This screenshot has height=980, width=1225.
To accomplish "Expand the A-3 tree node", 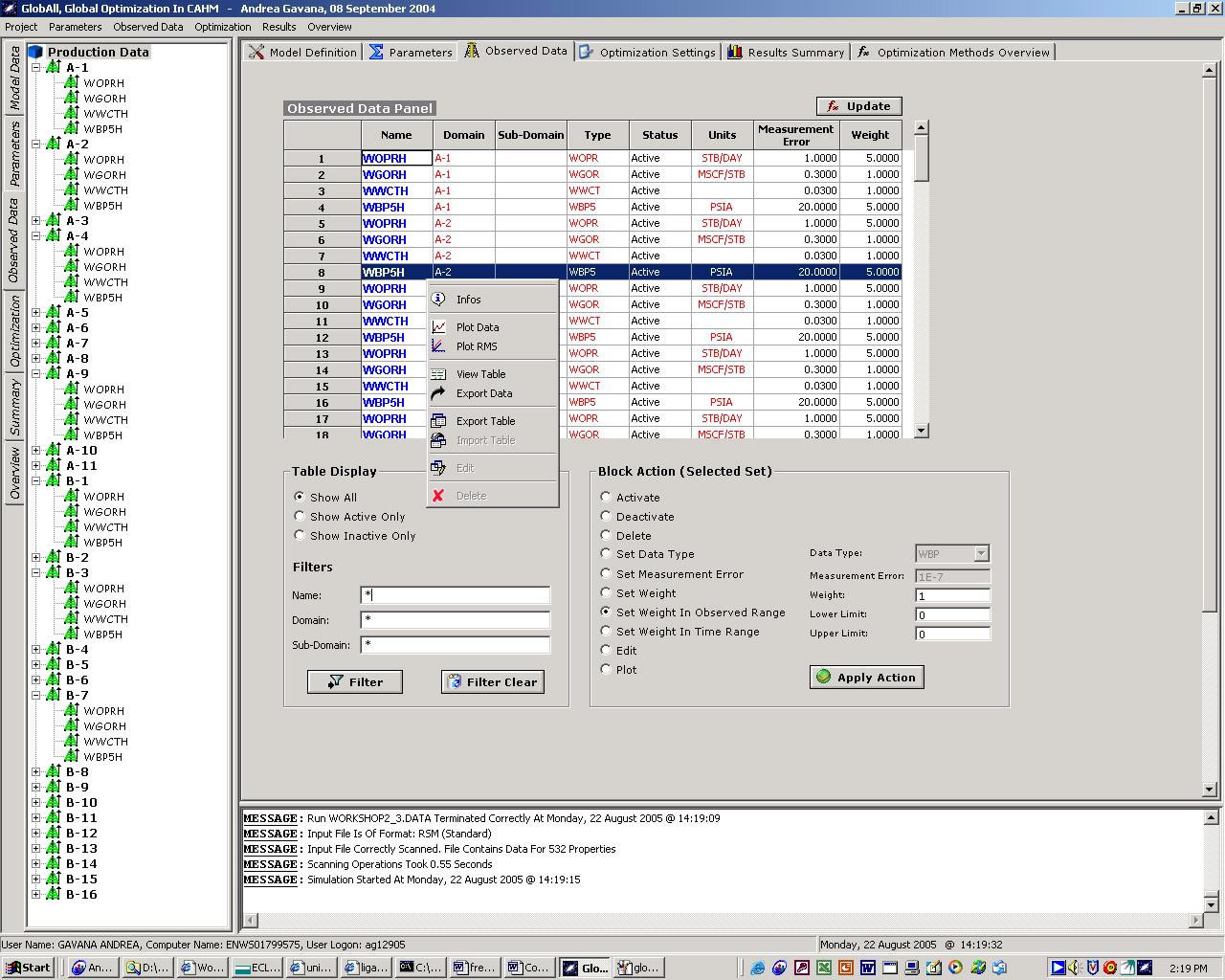I will 36,221.
